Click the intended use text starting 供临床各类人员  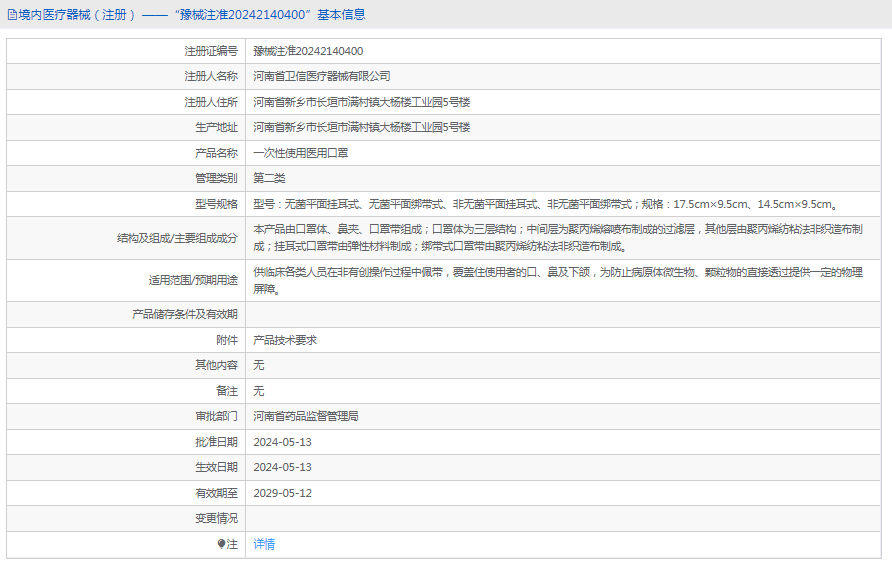(558, 280)
